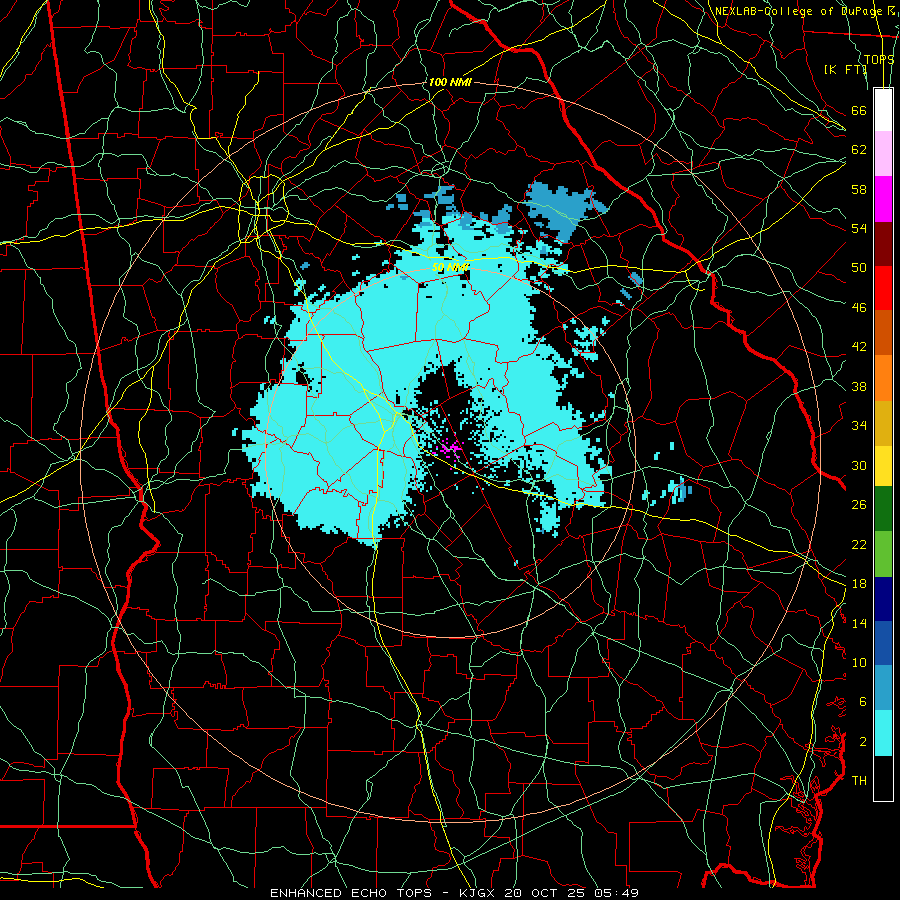The height and width of the screenshot is (900, 900).
Task: Click the white 66 kft legend swatch
Action: (x=883, y=110)
